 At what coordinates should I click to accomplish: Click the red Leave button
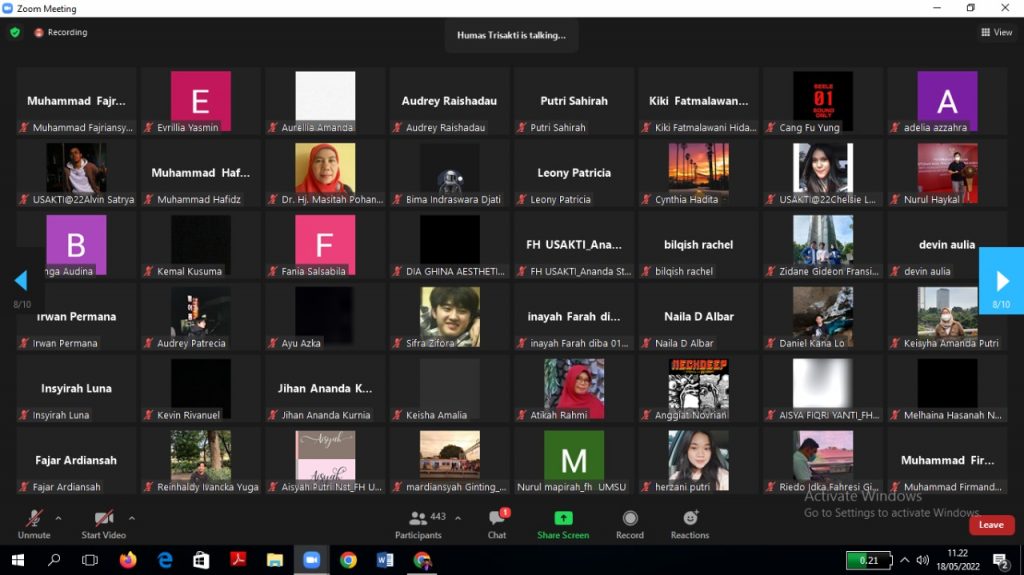991,525
